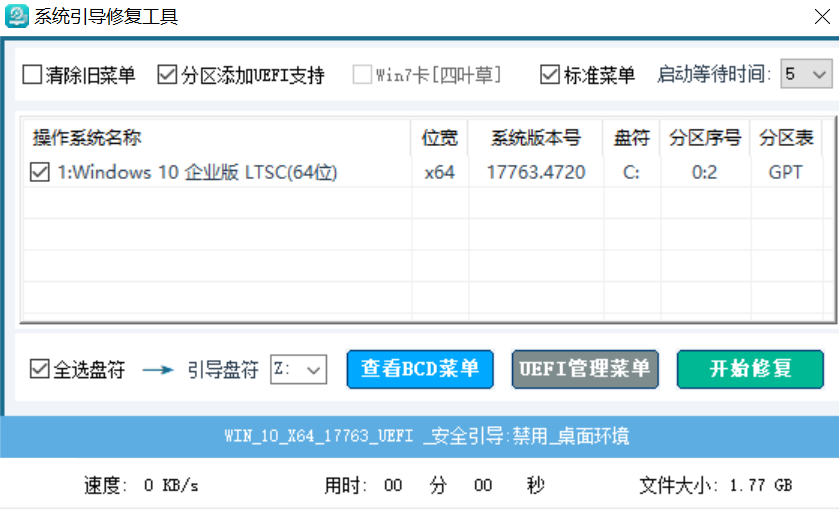Click the 位宽 column header
This screenshot has width=839, height=512.
point(440,138)
